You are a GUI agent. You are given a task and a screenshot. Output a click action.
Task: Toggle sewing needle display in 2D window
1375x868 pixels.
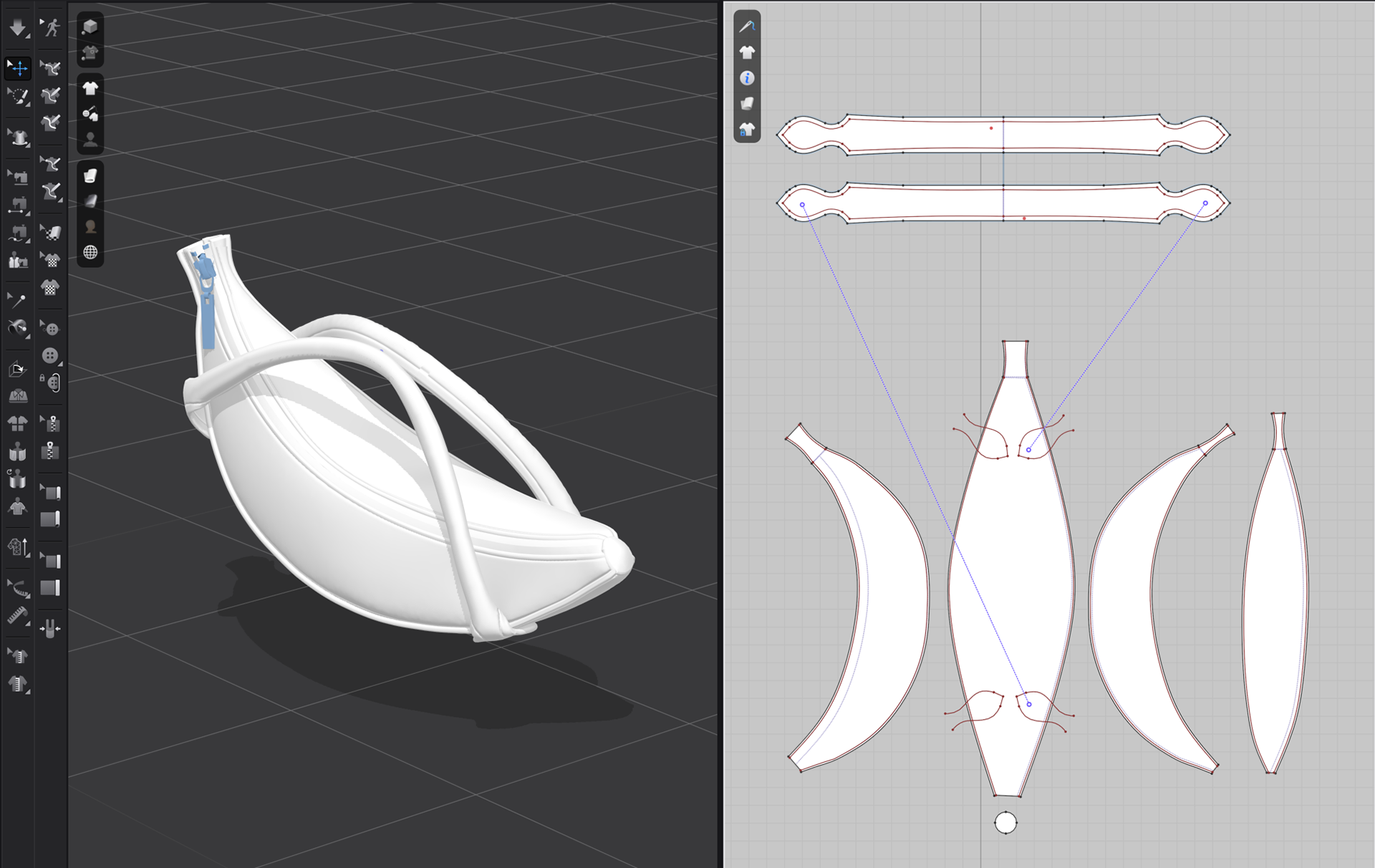tap(747, 26)
